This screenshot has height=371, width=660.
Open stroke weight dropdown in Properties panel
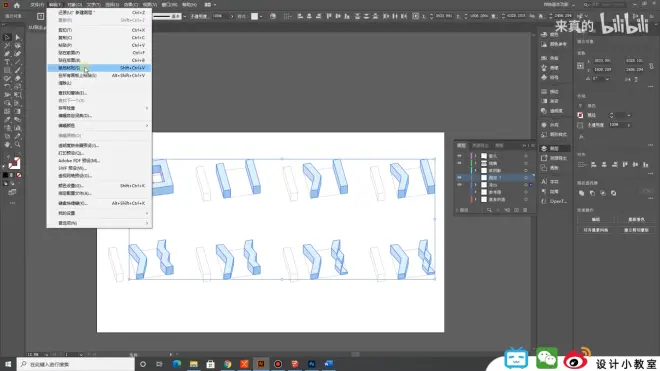[x=629, y=115]
